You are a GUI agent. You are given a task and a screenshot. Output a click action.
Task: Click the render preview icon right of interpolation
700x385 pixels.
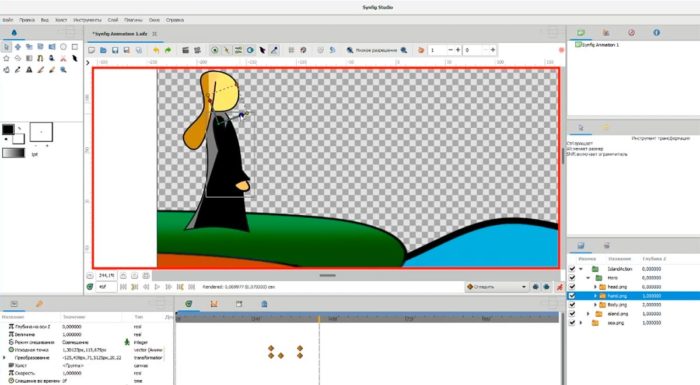[536, 287]
